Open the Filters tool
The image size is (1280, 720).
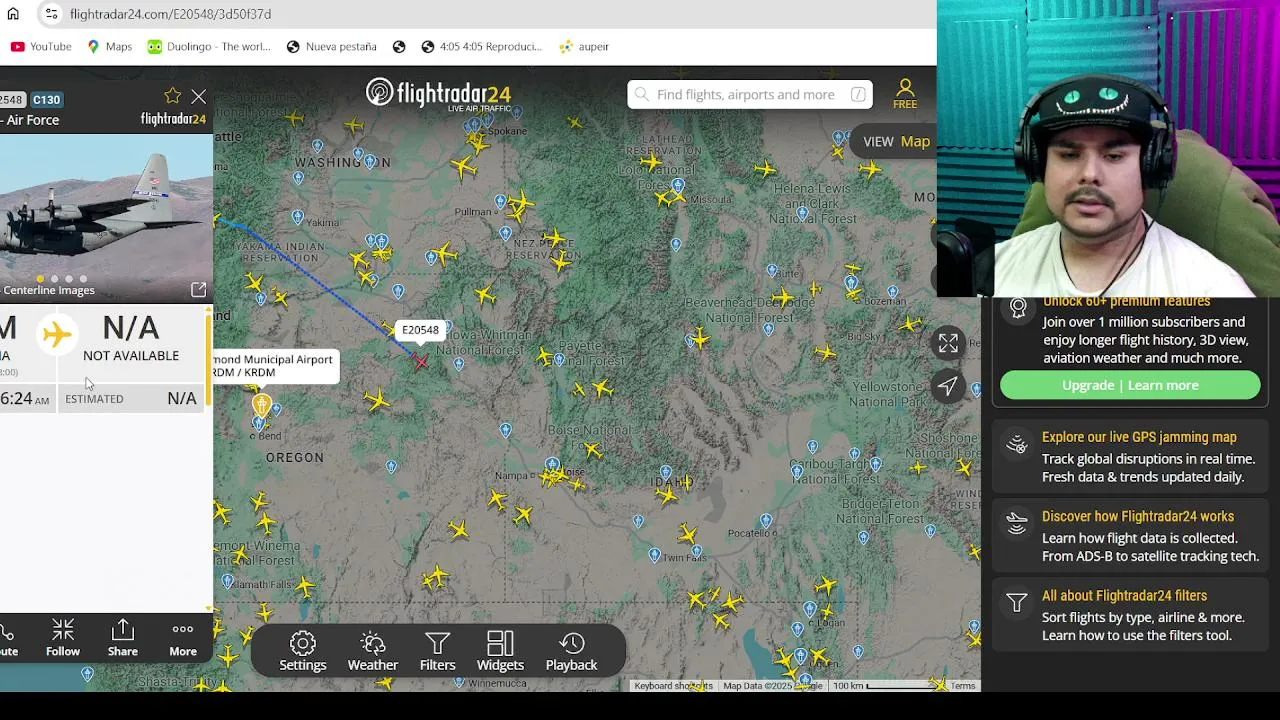[x=437, y=651]
